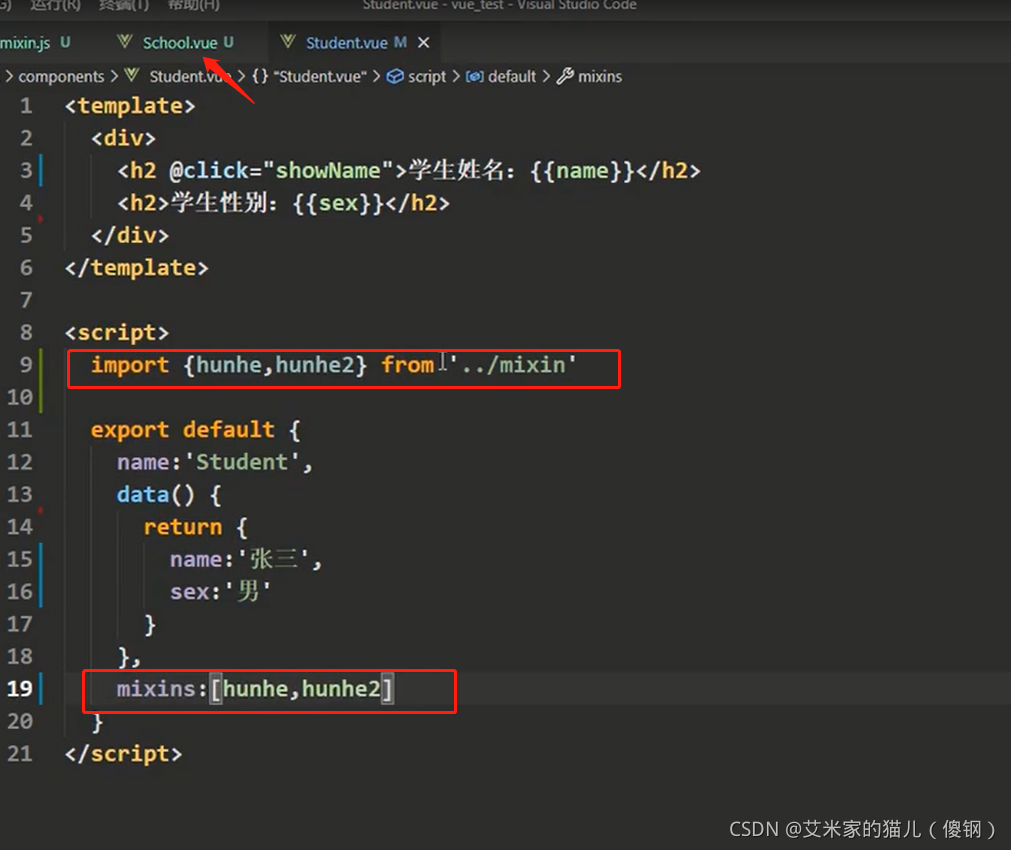The width and height of the screenshot is (1011, 850).
Task: Click the U git status on mixin.js tab
Action: 65,42
